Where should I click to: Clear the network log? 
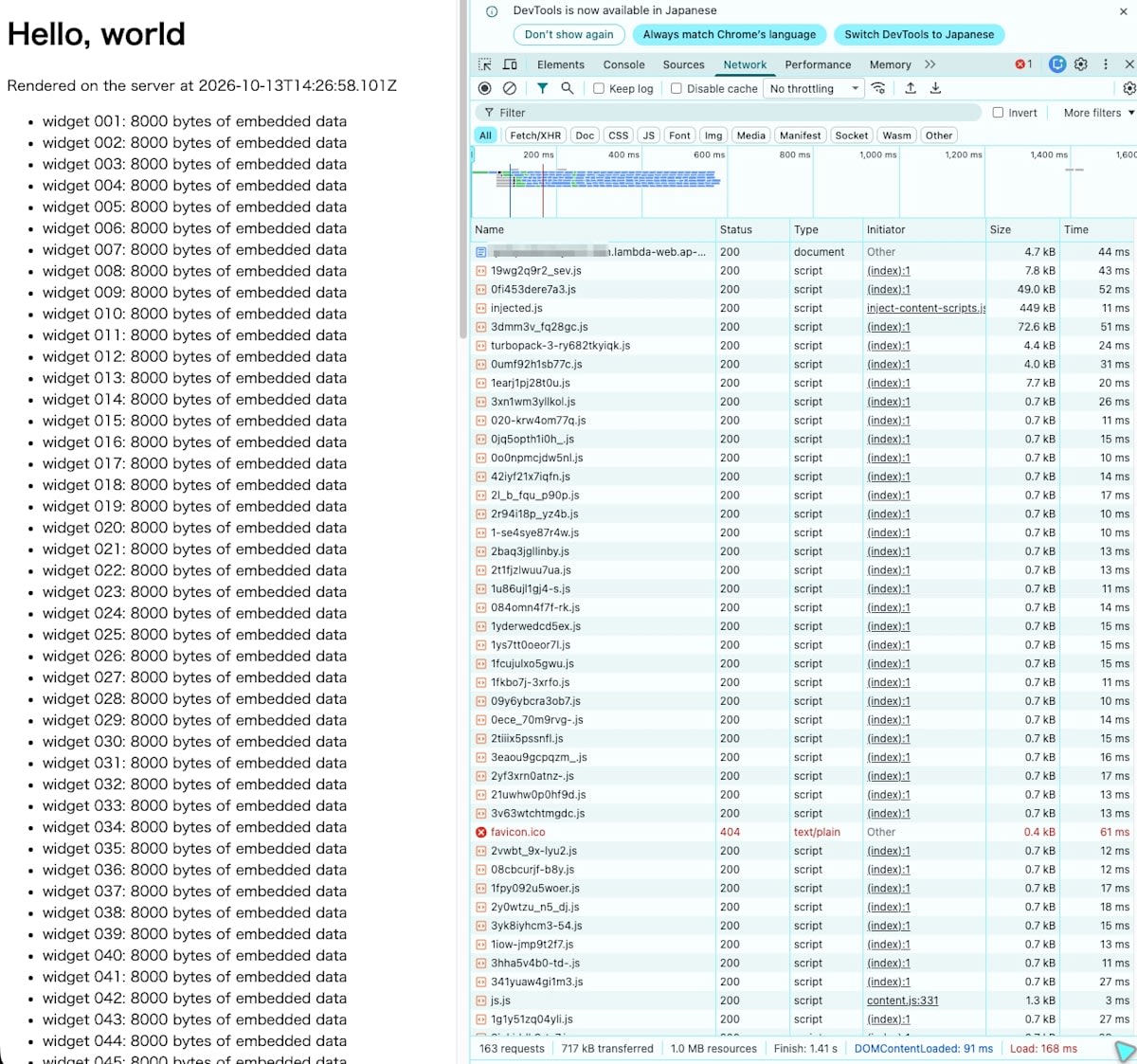pos(510,88)
